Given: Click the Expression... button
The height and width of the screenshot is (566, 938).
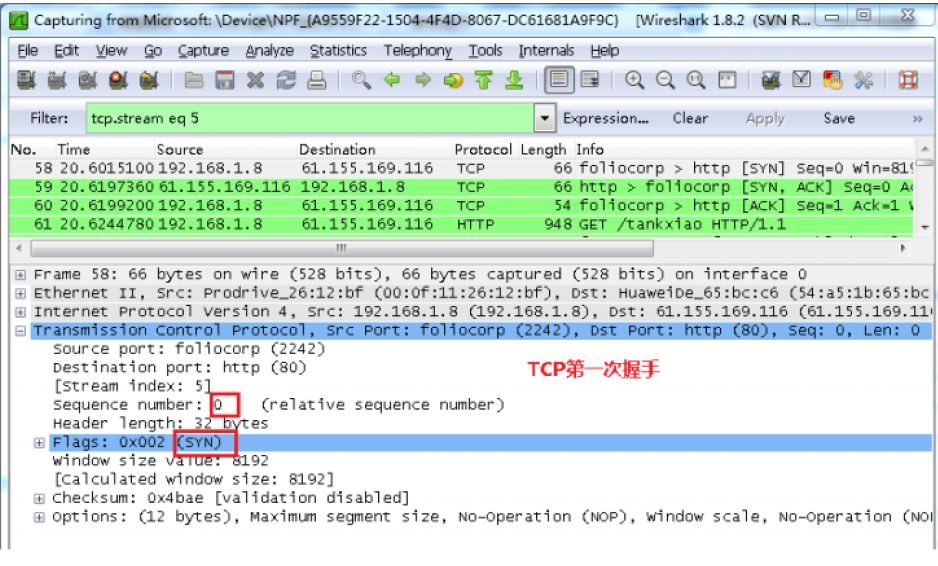Looking at the screenshot, I should (605, 118).
